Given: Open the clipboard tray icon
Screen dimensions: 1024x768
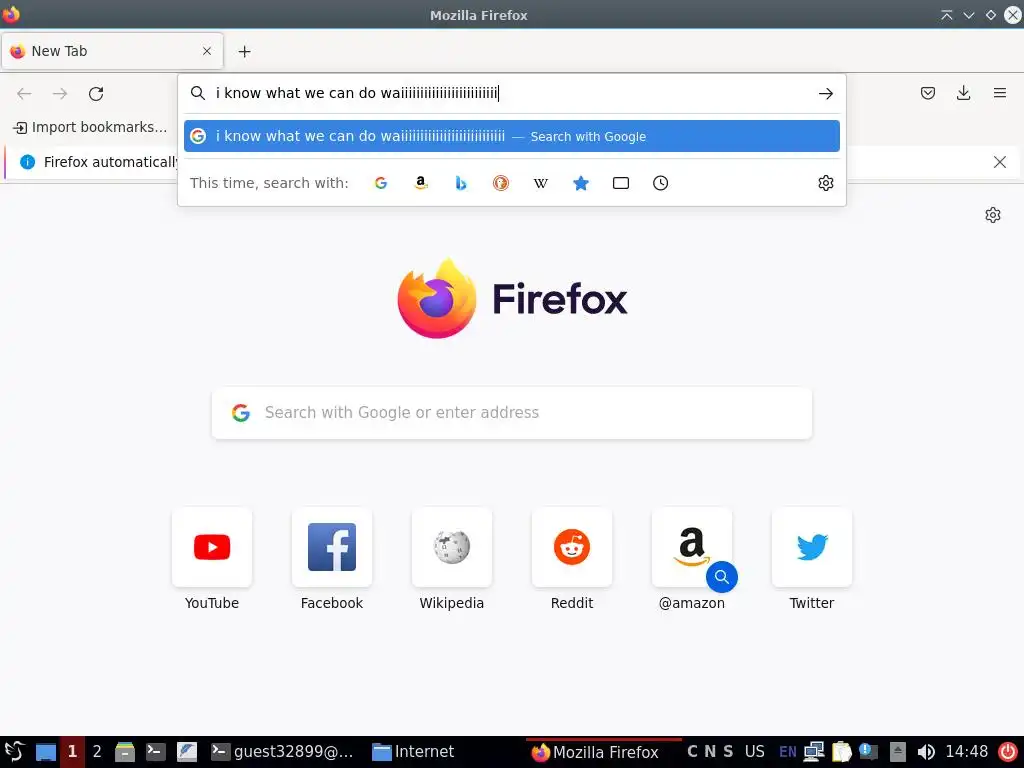Looking at the screenshot, I should tap(842, 752).
